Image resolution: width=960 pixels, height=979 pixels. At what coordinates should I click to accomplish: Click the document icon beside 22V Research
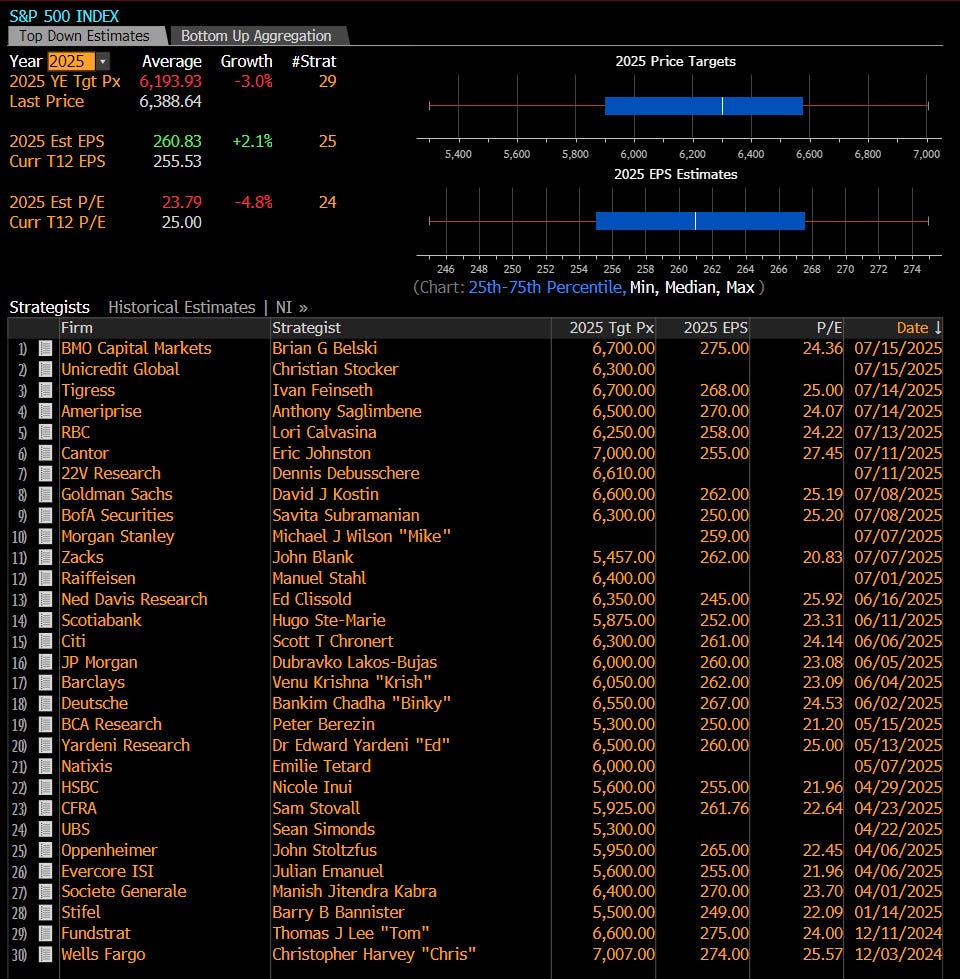point(46,474)
